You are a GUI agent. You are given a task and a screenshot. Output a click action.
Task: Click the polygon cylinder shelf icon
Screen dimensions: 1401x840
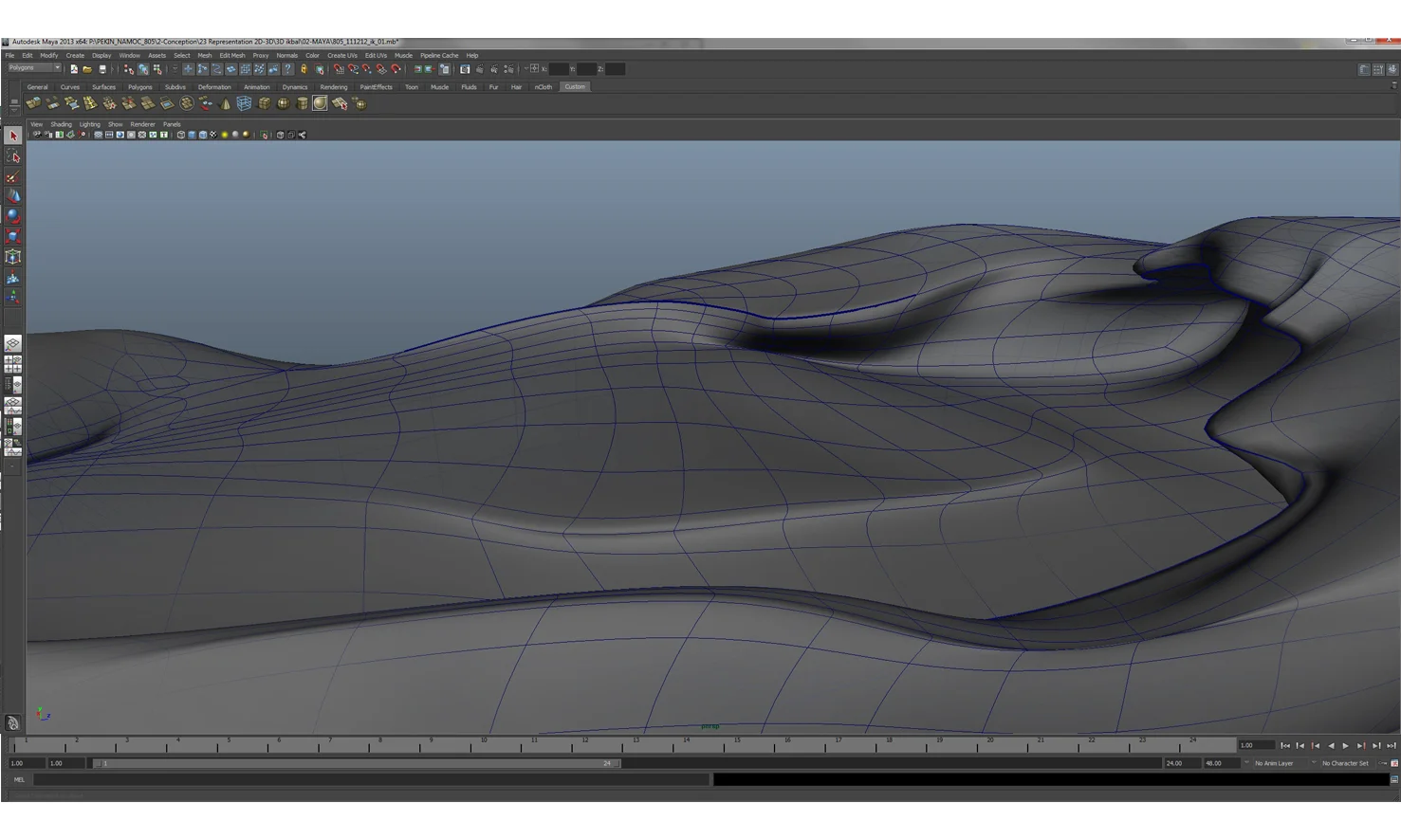(x=302, y=104)
